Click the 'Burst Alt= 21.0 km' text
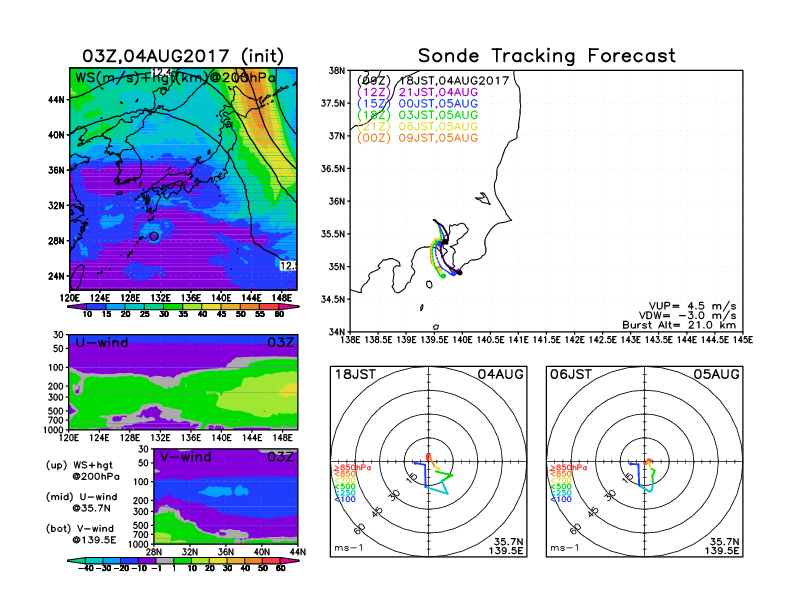This screenshot has width=792, height=612. click(x=679, y=325)
